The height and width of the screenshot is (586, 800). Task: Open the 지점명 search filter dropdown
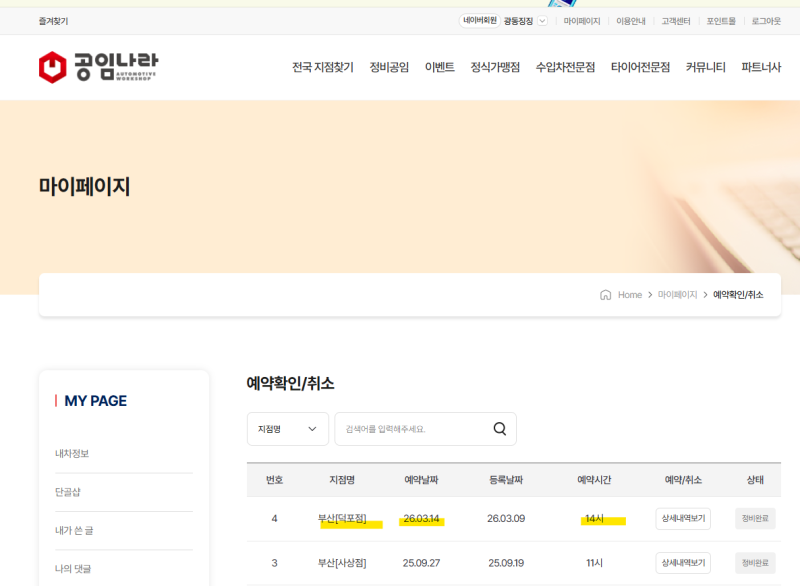(x=288, y=429)
